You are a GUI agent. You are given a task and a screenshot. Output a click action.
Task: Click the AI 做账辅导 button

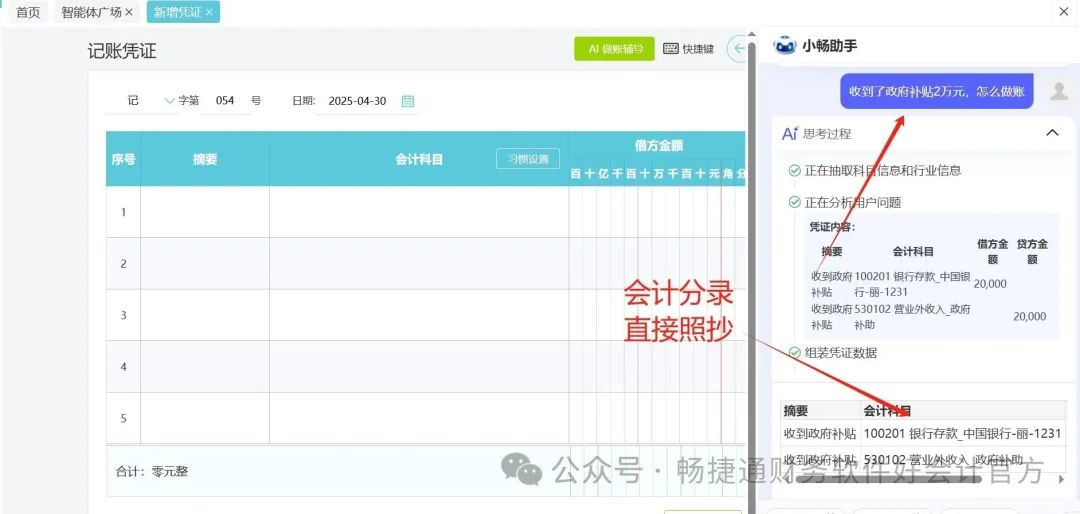[x=614, y=49]
